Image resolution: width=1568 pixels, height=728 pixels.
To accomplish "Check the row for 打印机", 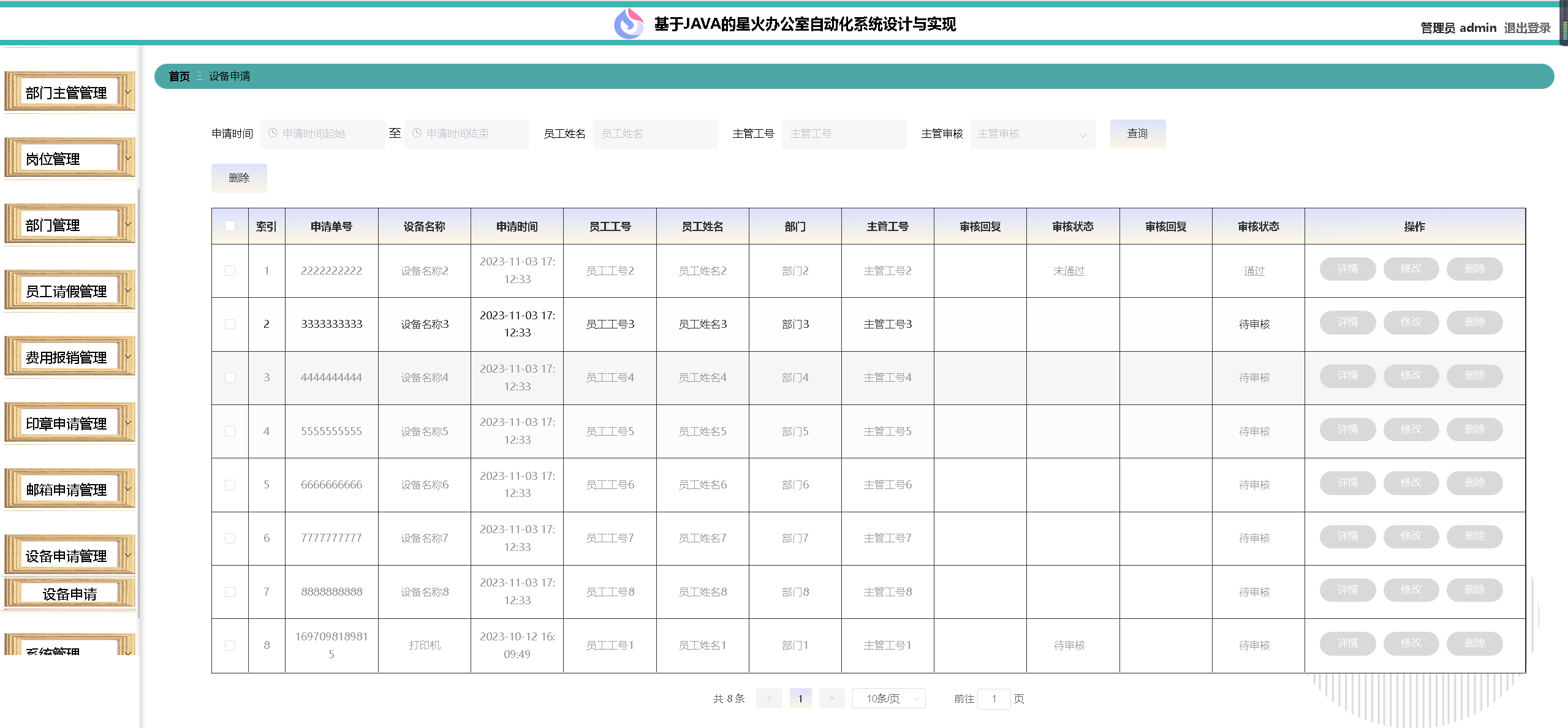I will point(230,645).
